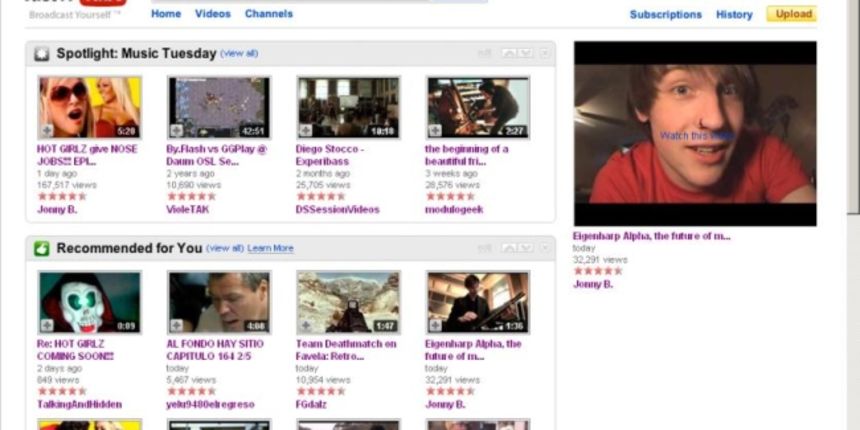
Task: Move the Spotlight module down
Action: (x=525, y=53)
